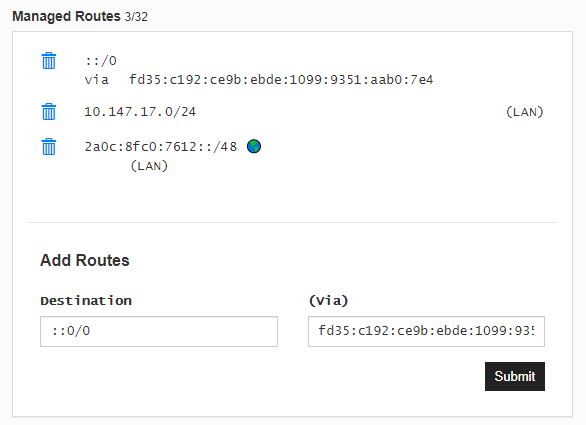Select the ::/0 route destination text
The image size is (586, 425).
pyautogui.click(x=101, y=61)
